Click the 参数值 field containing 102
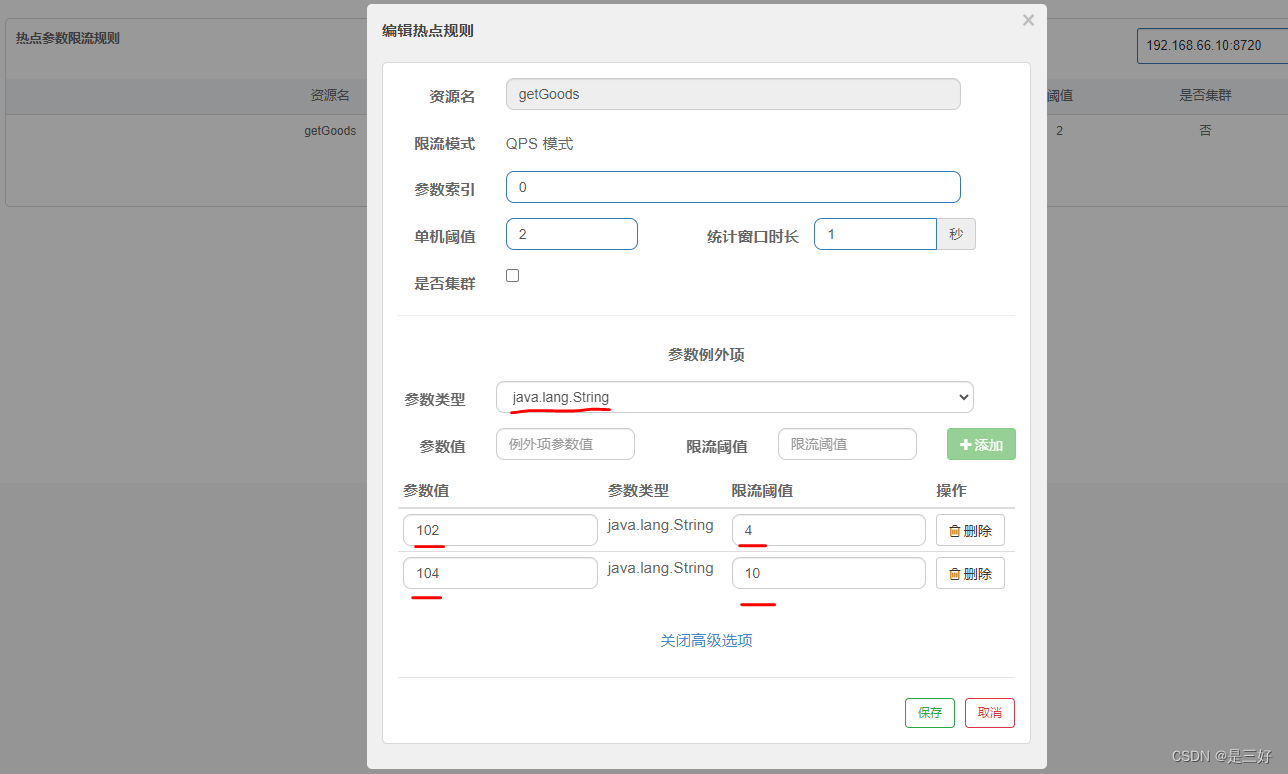Screen dimensions: 1288x774 pos(500,530)
